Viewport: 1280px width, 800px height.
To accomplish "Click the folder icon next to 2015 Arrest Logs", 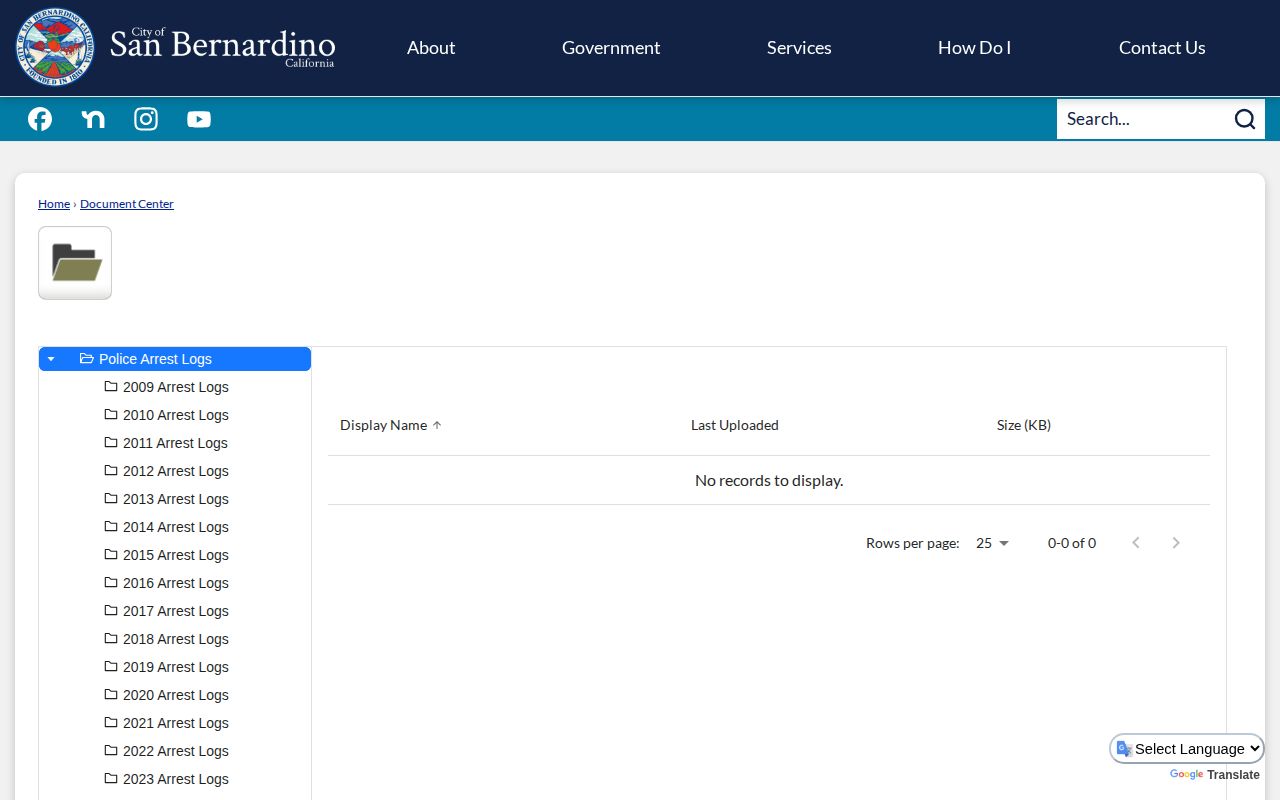I will (111, 554).
